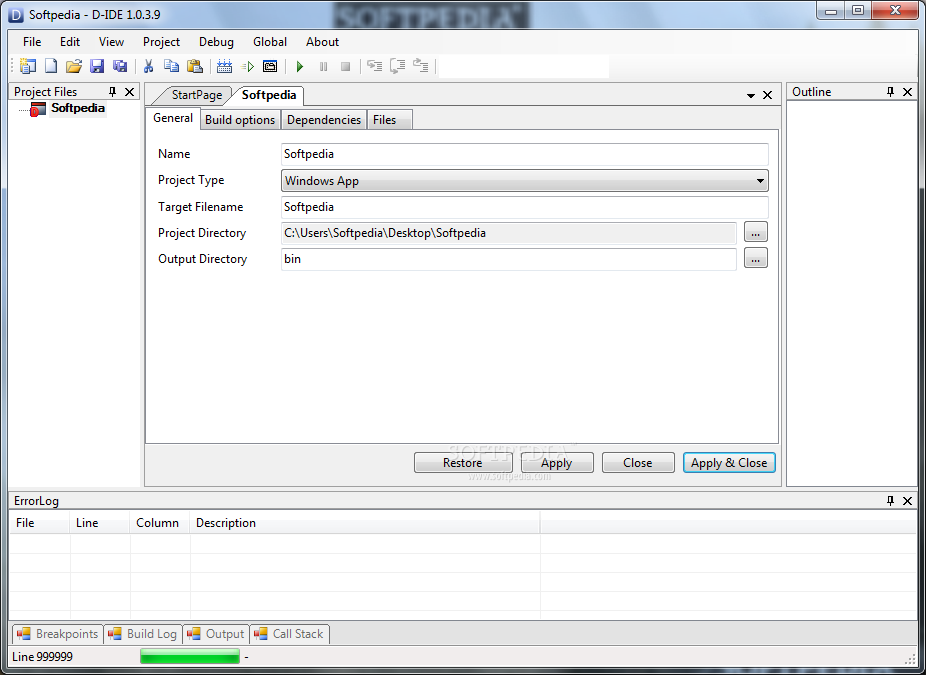Select the General settings tab
926x675 pixels.
pos(172,118)
